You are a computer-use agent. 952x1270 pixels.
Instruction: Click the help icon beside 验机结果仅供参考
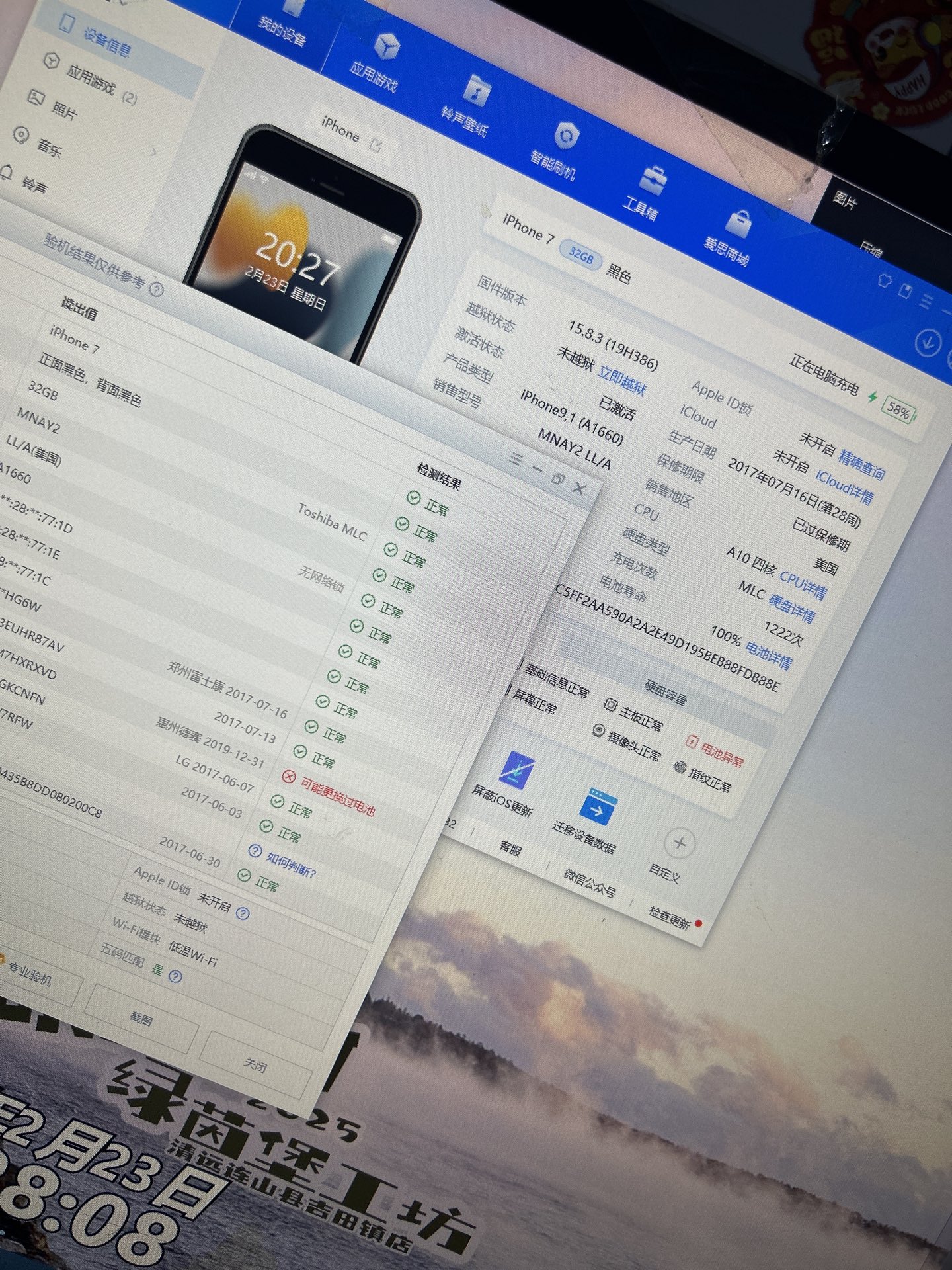point(156,289)
